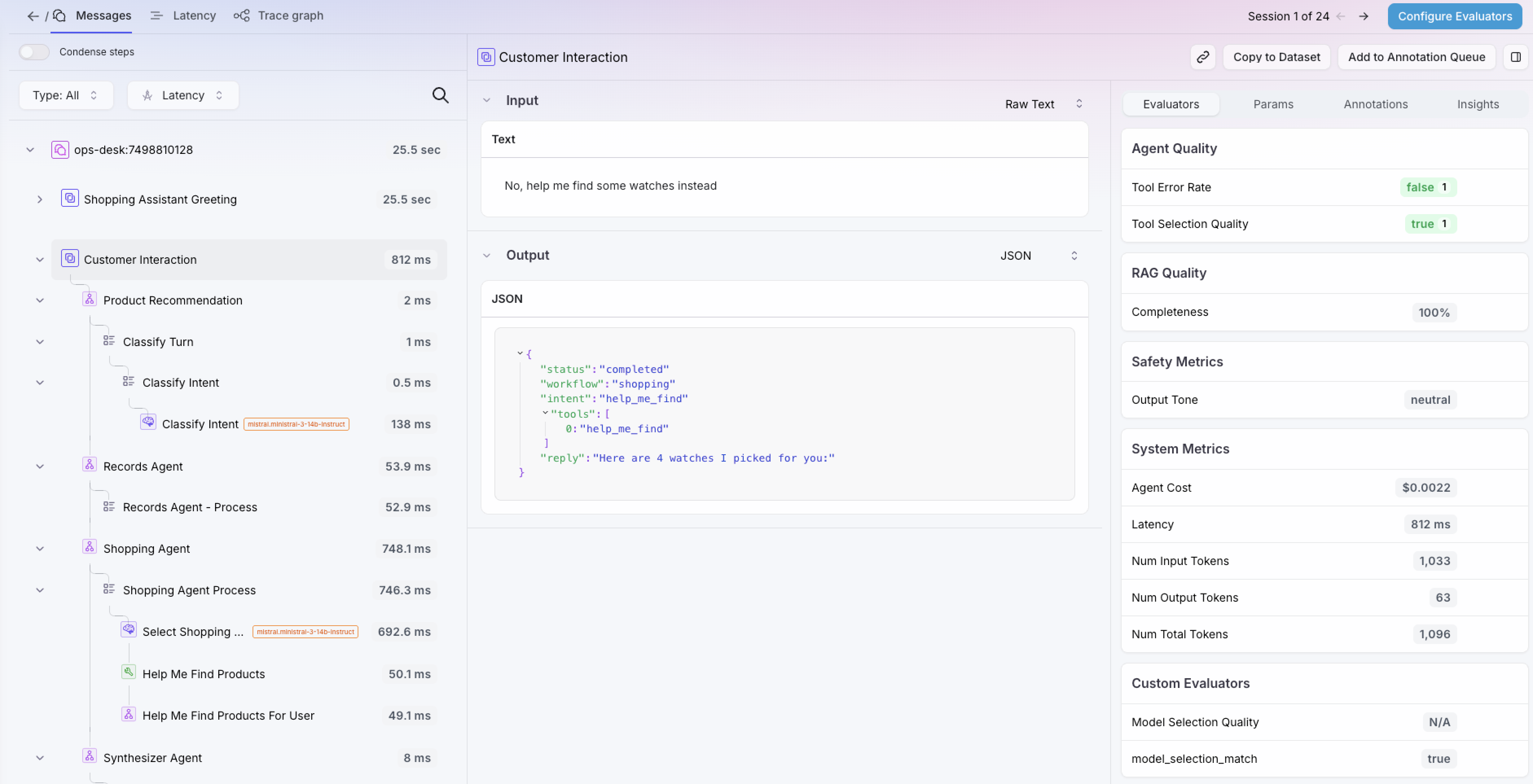The height and width of the screenshot is (784, 1533).
Task: Click the Trace graph icon
Action: (x=241, y=15)
